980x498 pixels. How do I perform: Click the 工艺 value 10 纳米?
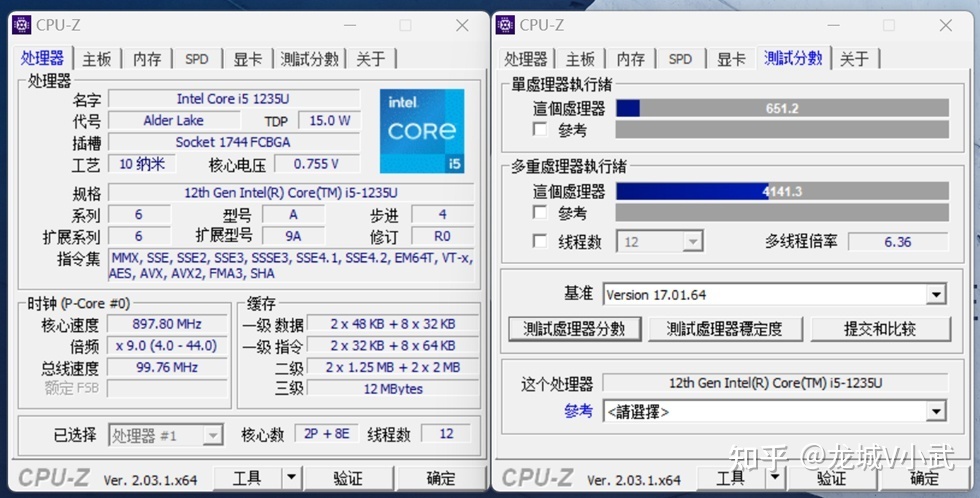click(142, 164)
